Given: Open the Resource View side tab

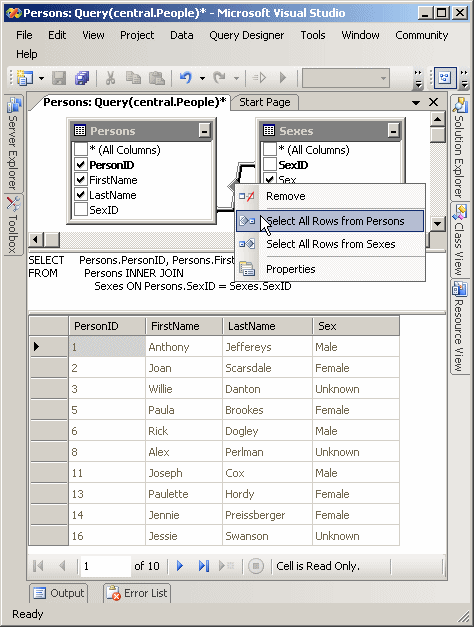Looking at the screenshot, I should pos(459,326).
